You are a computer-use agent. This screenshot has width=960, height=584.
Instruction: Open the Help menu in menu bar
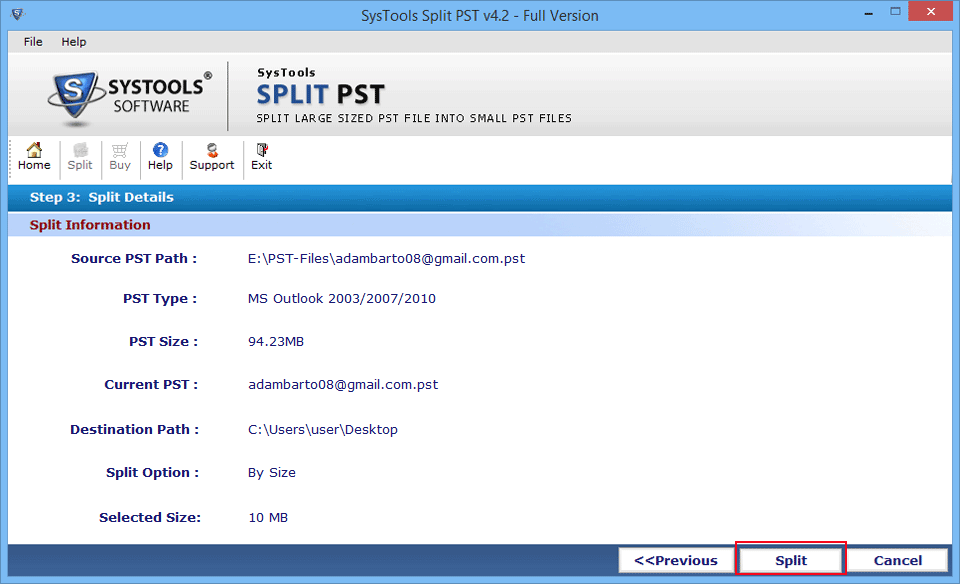(74, 42)
